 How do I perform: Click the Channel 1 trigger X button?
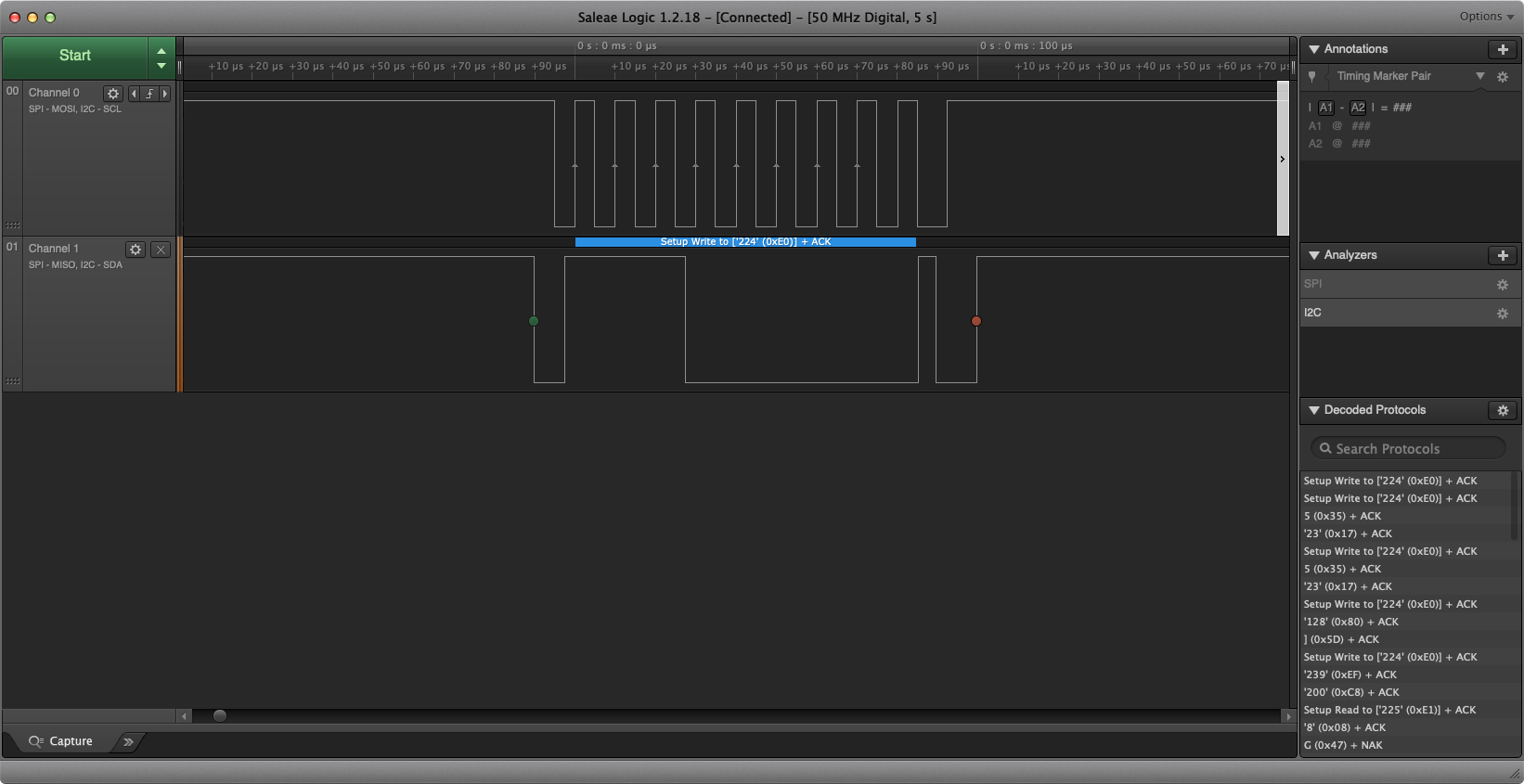click(x=161, y=250)
